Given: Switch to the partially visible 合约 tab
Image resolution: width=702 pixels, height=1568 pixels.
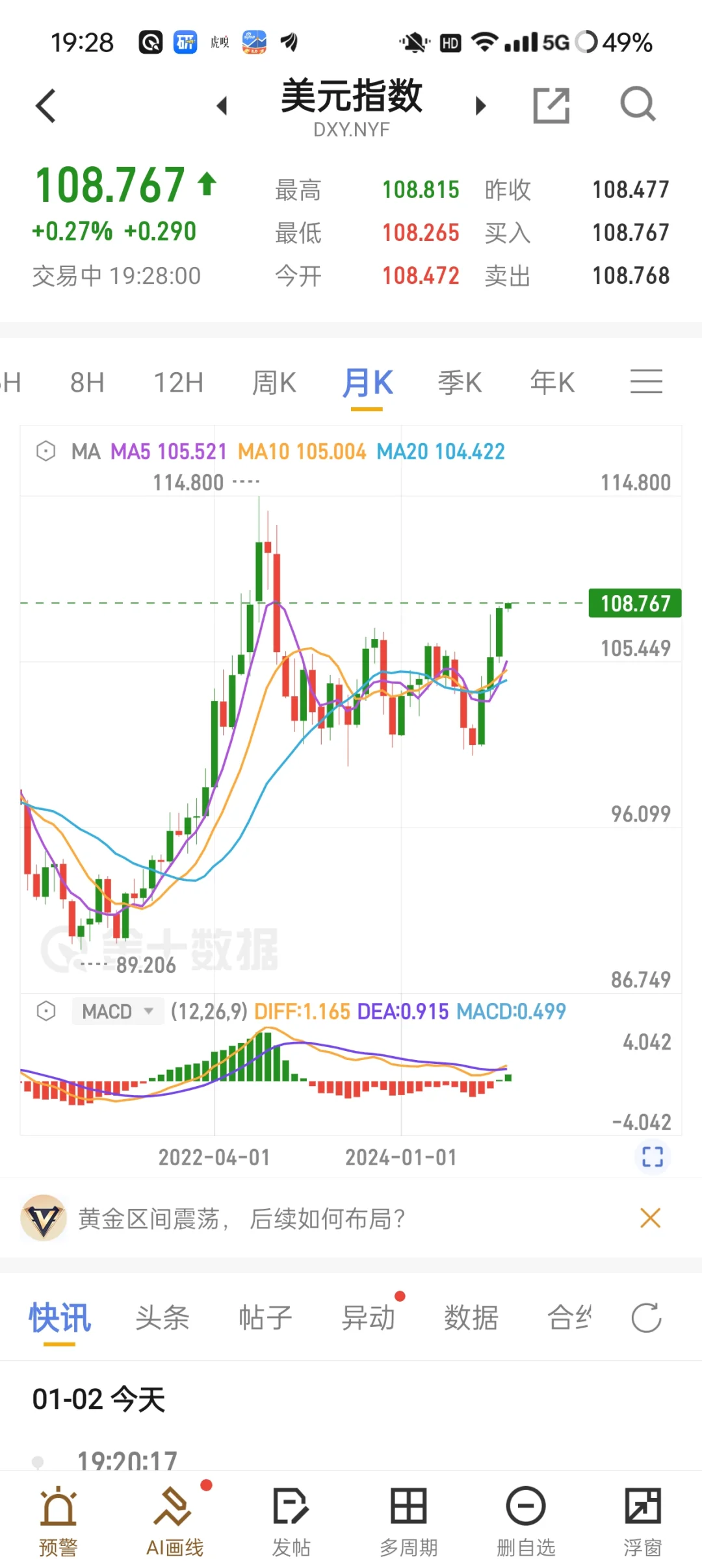Looking at the screenshot, I should (x=569, y=1318).
